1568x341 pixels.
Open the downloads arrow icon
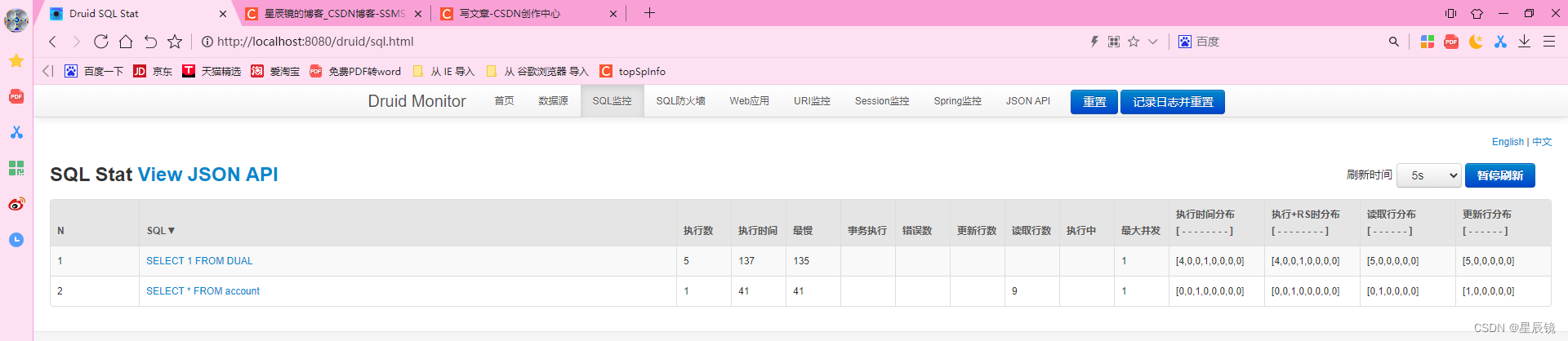(1524, 42)
